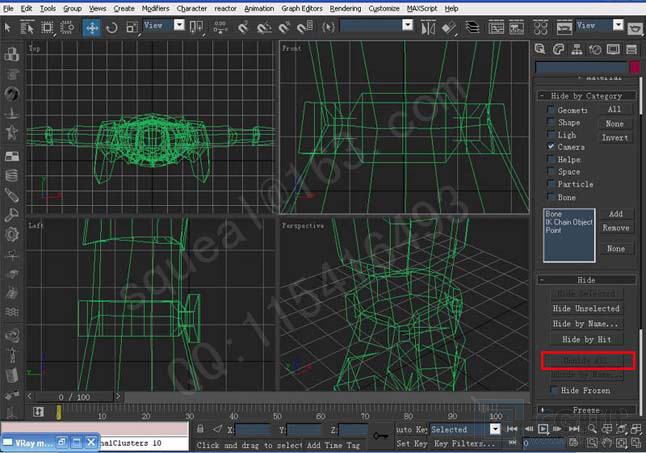Viewport: 646px width, 453px height.
Task: Click the object color swatch in command panel
Action: 633,68
